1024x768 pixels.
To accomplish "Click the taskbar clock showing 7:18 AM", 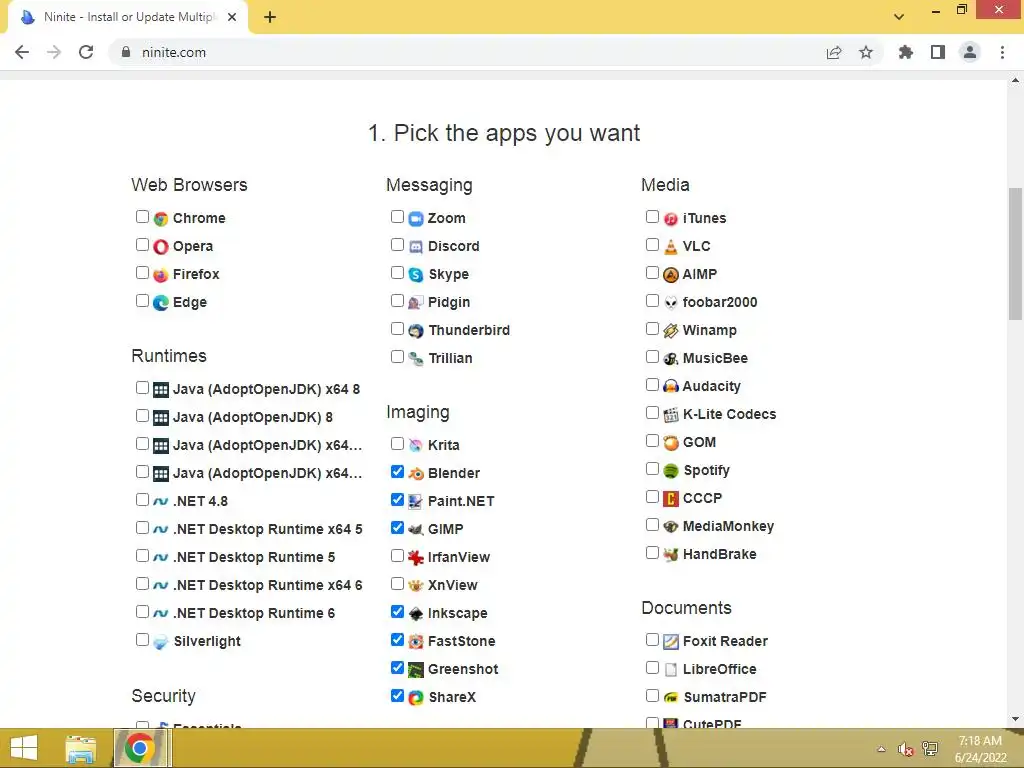I will tap(980, 749).
